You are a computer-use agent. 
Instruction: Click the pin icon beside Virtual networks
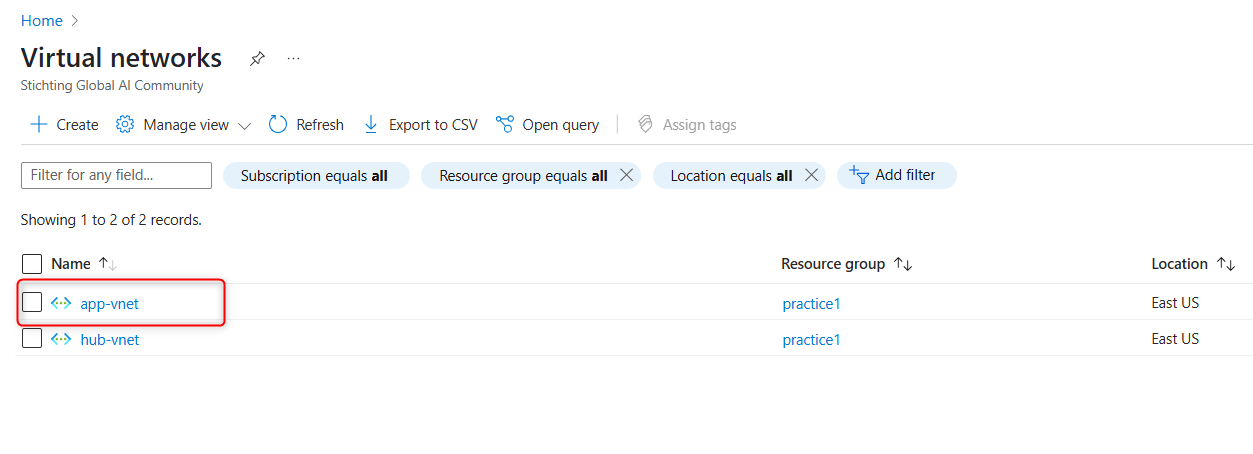coord(257,58)
